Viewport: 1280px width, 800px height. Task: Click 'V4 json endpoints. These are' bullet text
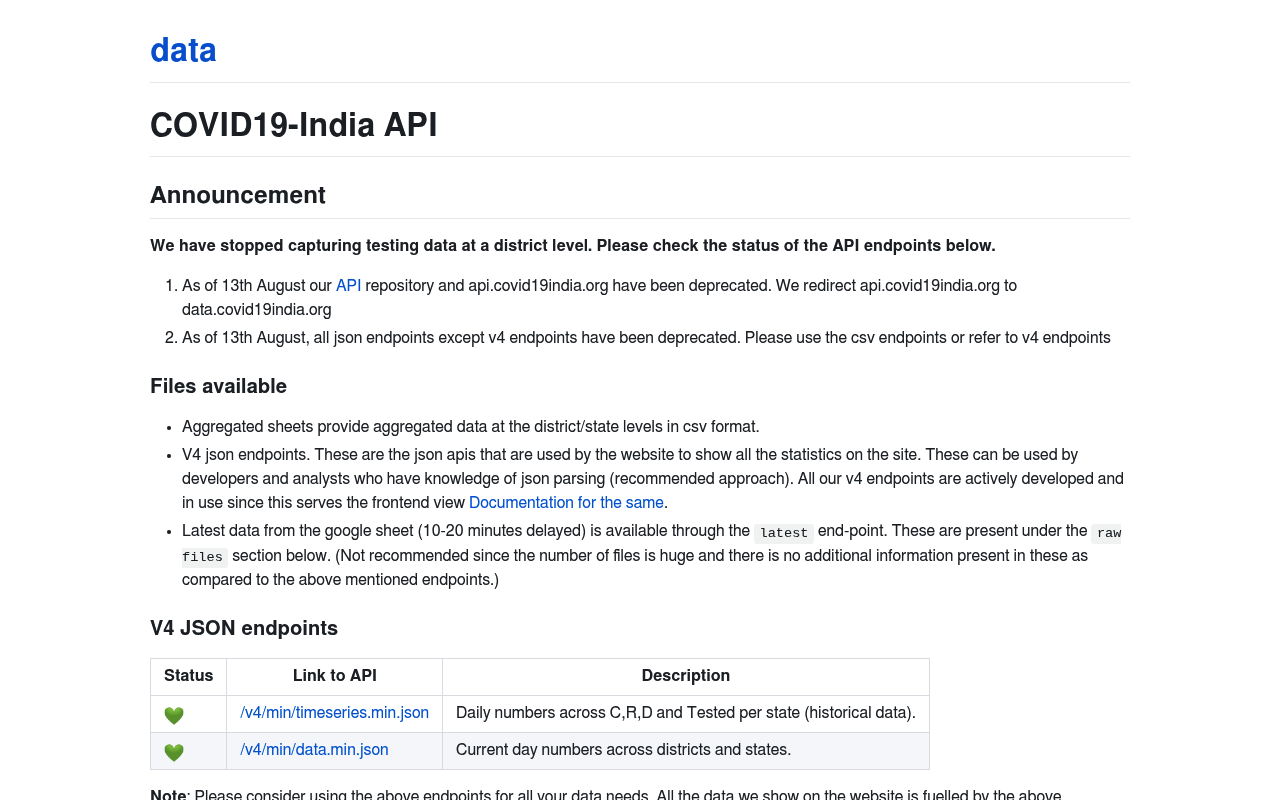point(653,479)
